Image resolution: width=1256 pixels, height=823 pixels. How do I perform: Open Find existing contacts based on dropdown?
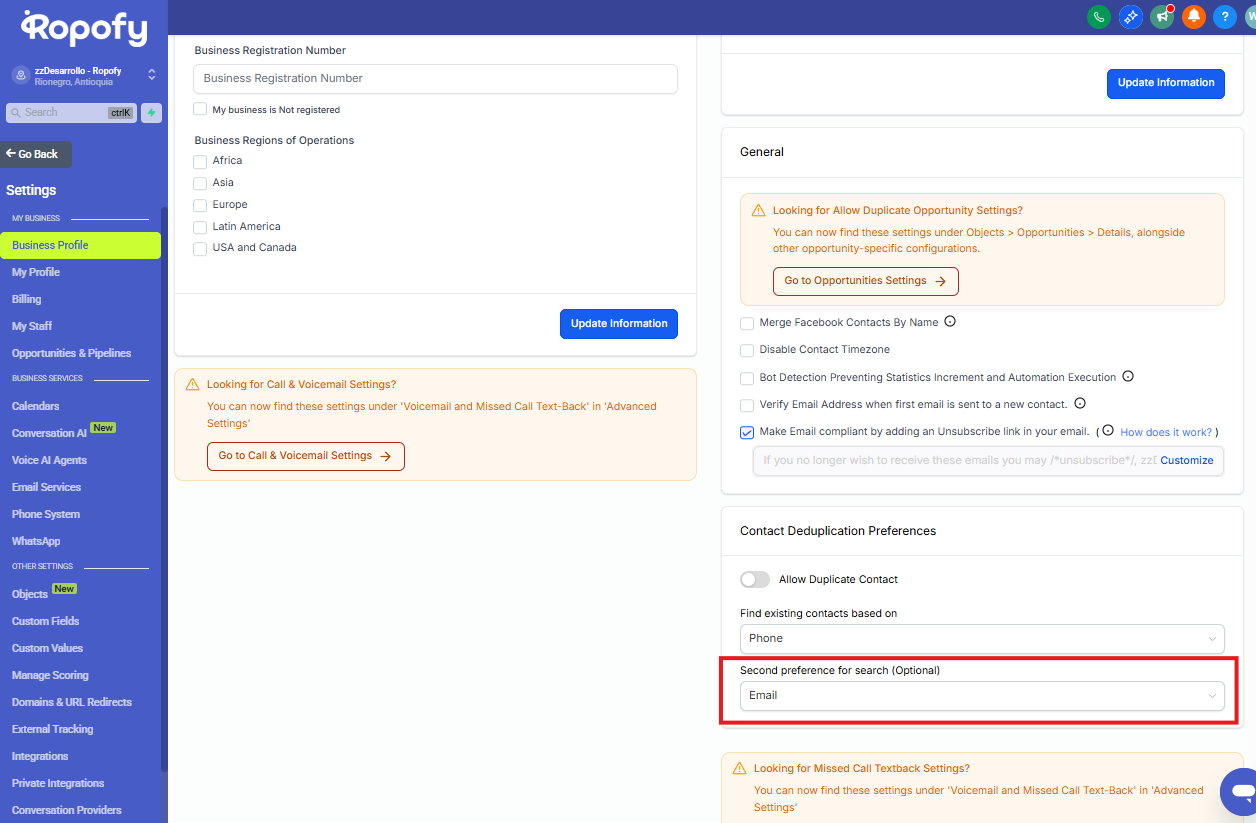(x=981, y=638)
